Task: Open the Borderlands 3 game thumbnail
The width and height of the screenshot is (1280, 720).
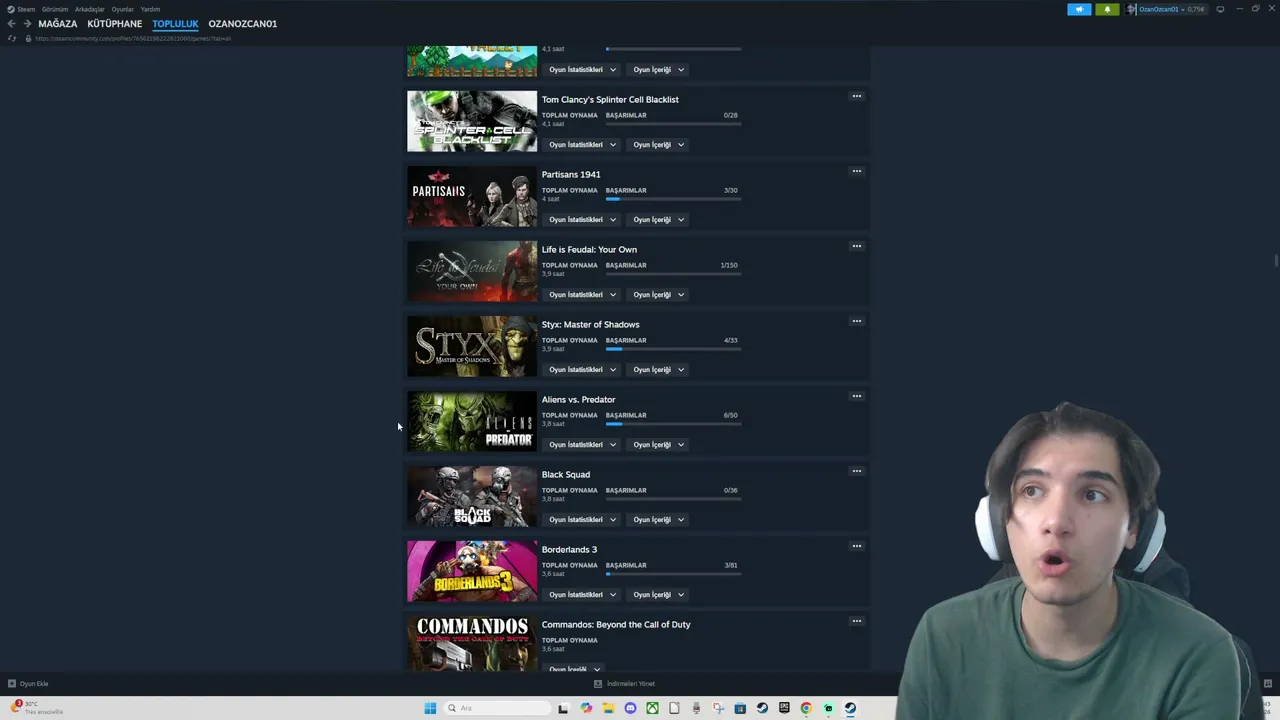Action: pos(472,571)
